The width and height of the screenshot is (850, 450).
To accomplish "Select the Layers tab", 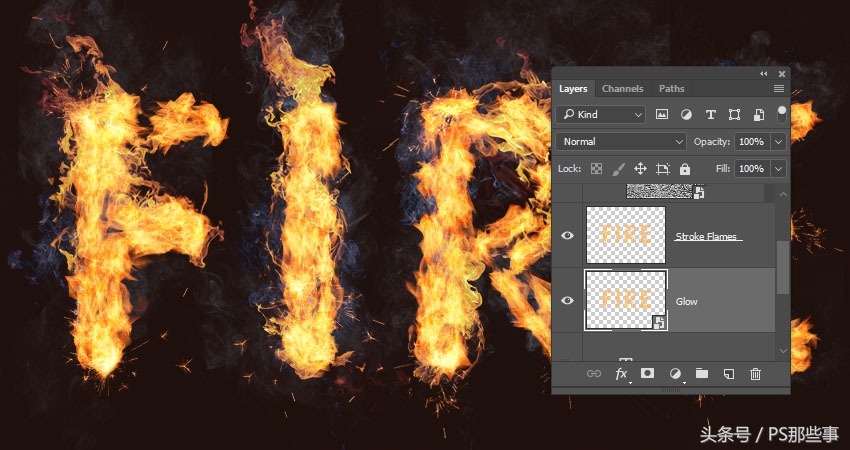I will 573,88.
